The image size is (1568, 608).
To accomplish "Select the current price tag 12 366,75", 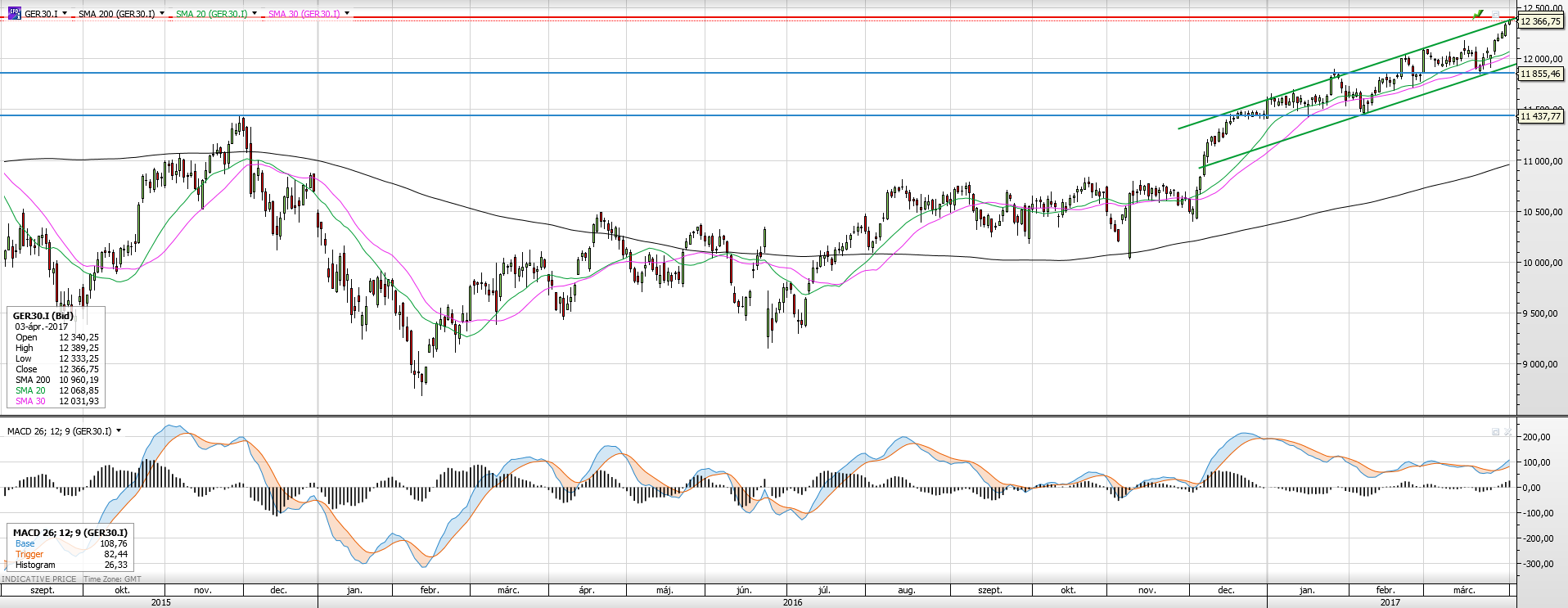I will (1540, 22).
